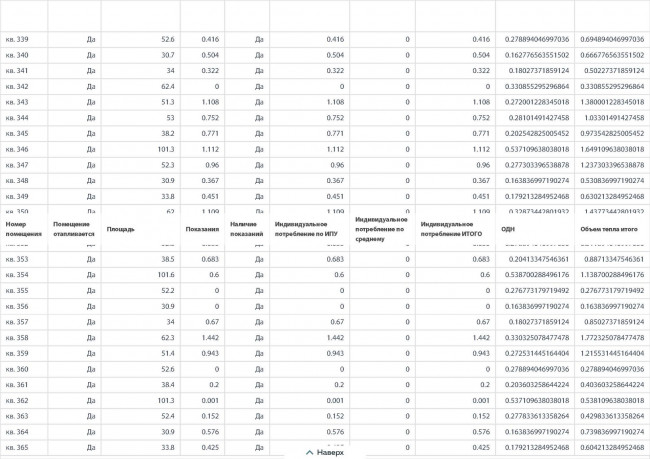Select the row label "кв. 348"
This screenshot has width=650, height=459.
[x=17, y=181]
